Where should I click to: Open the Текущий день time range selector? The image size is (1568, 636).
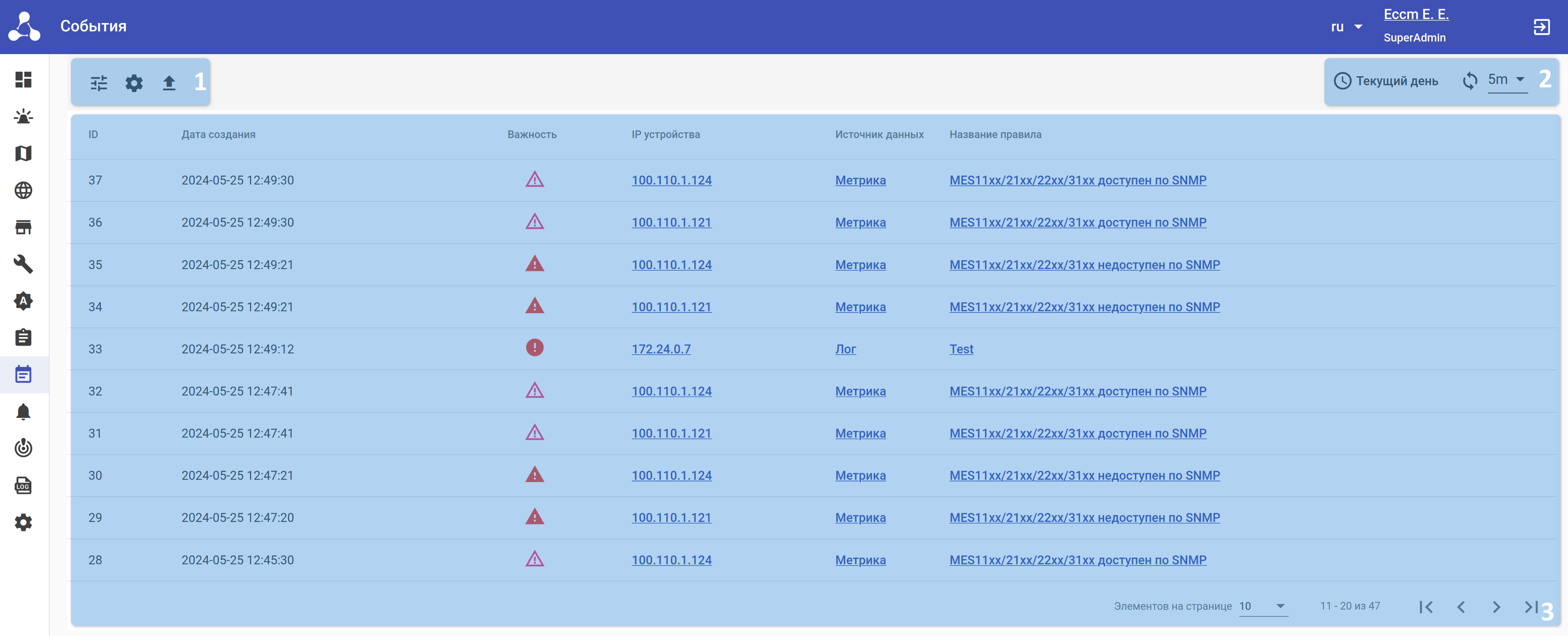point(1386,81)
